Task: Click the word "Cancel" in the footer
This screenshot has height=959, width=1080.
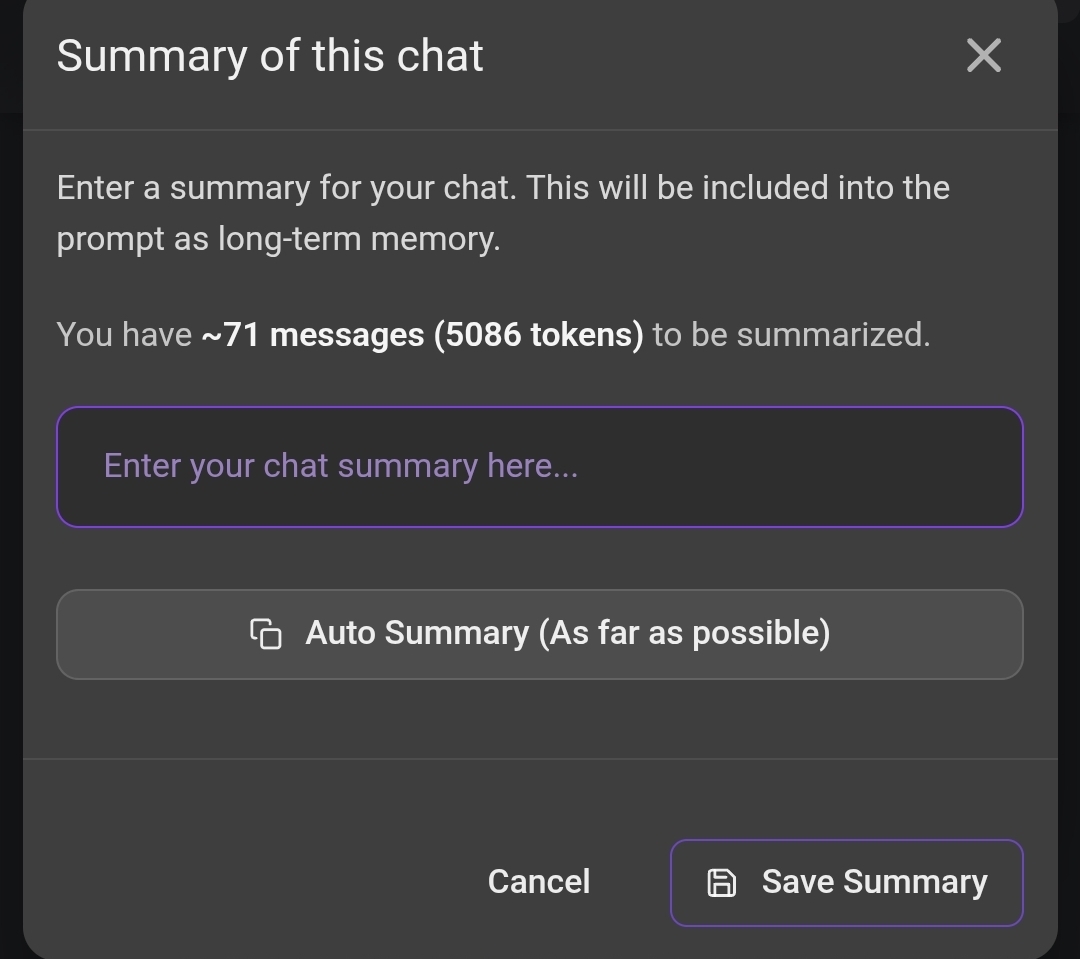Action: (539, 882)
